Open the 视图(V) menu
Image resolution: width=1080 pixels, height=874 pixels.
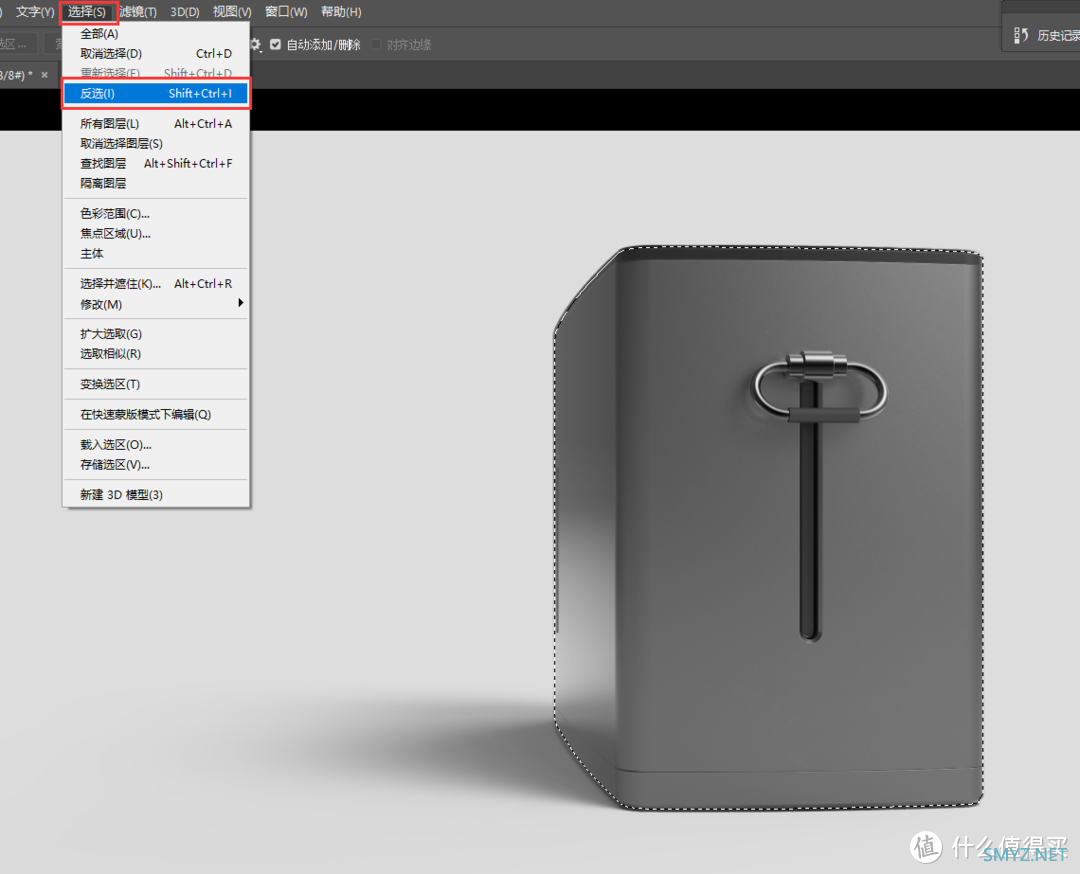pos(232,12)
